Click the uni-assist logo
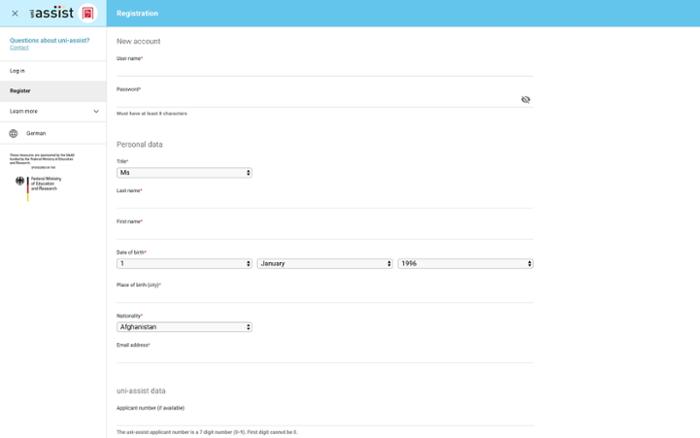This screenshot has width=700, height=438. point(52,13)
